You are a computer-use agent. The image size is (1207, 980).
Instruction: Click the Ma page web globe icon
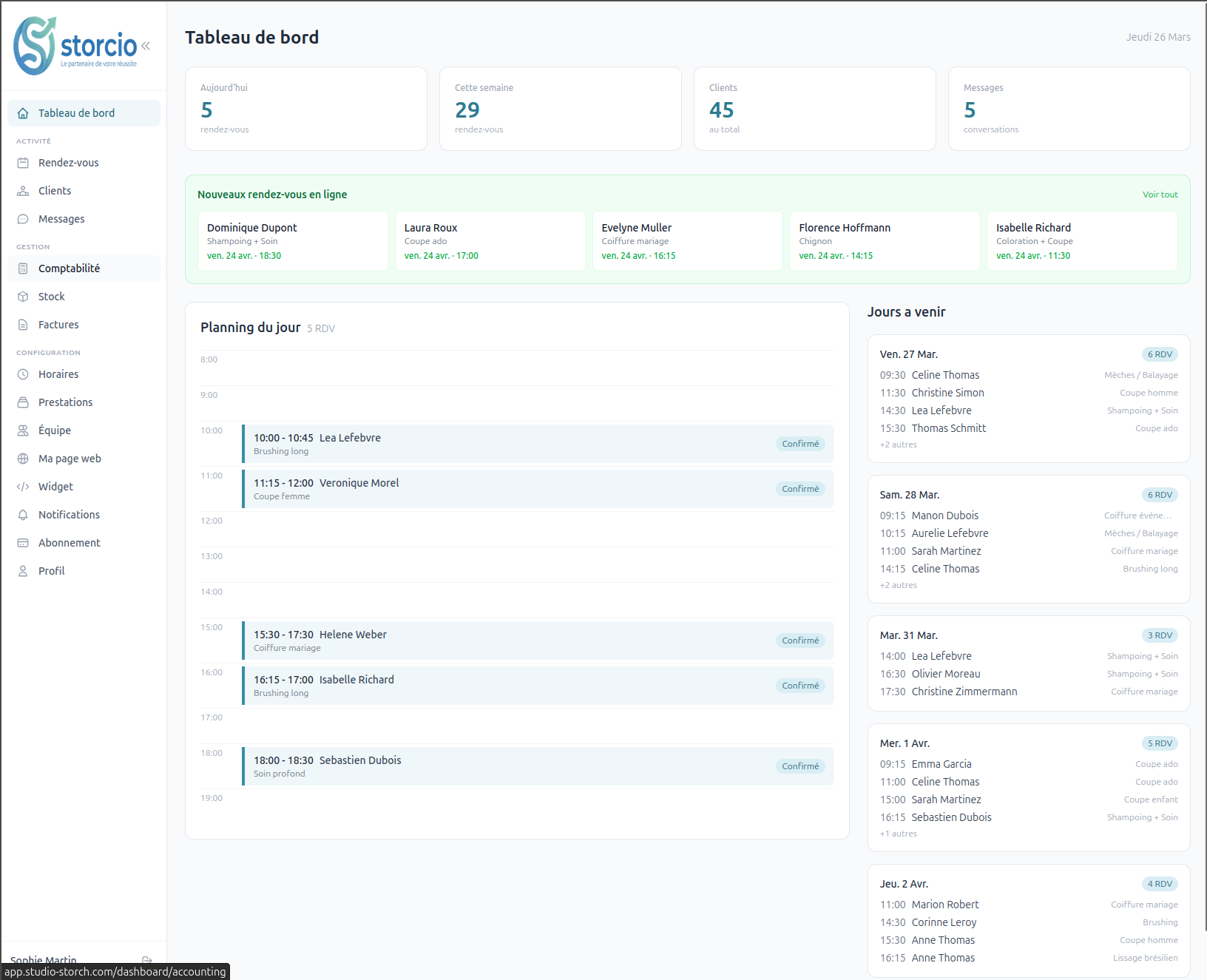[23, 459]
